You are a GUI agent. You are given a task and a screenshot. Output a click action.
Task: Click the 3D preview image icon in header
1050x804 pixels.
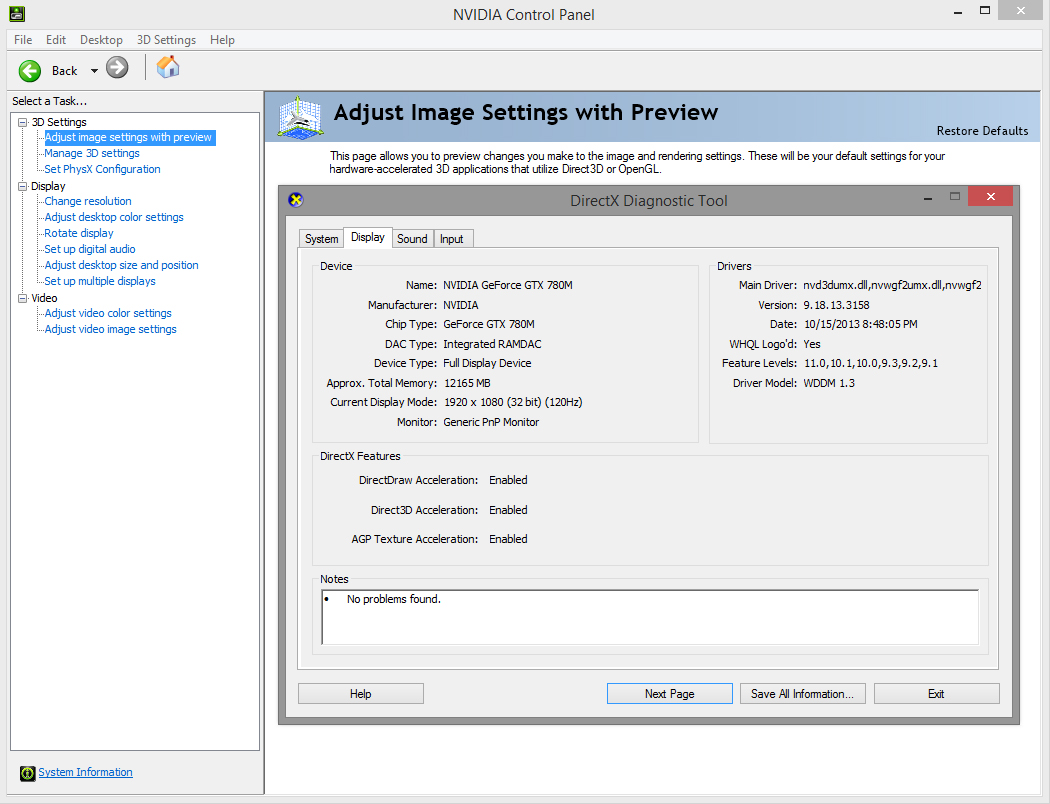301,118
